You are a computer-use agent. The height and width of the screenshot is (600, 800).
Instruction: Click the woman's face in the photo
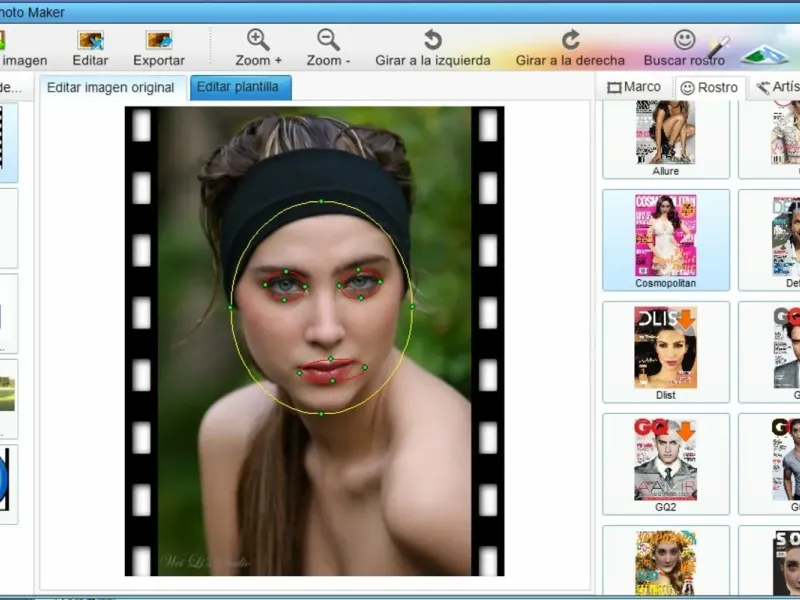[x=320, y=320]
